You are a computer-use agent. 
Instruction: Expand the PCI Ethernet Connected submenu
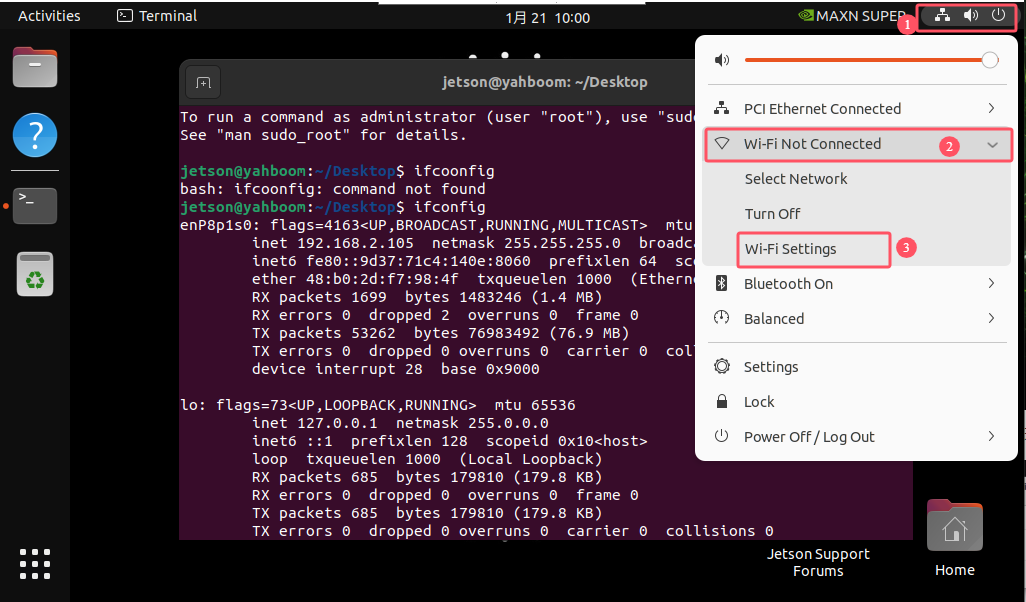point(856,109)
